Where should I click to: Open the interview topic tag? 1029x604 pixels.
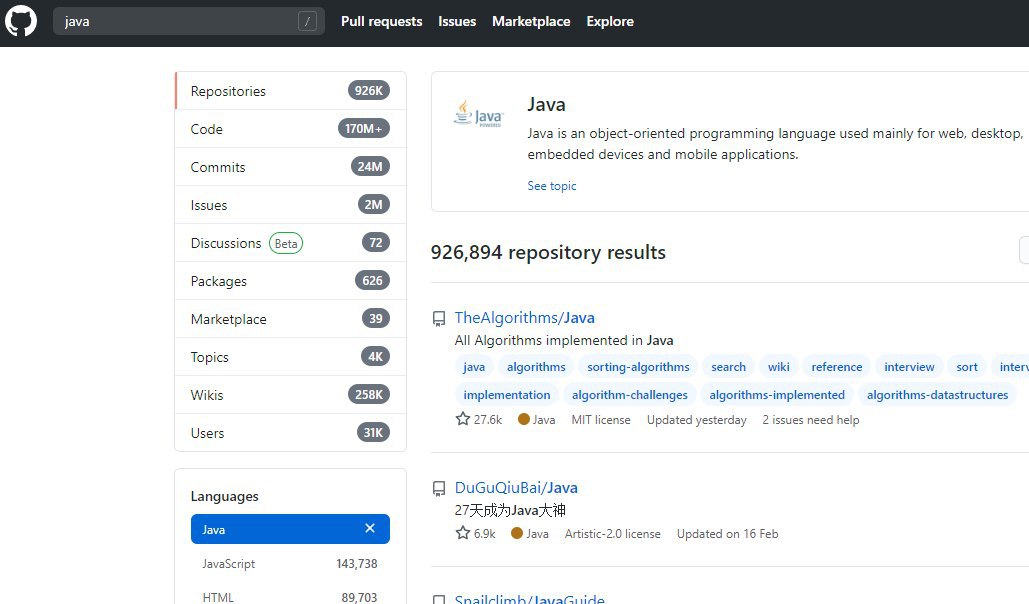coord(909,367)
